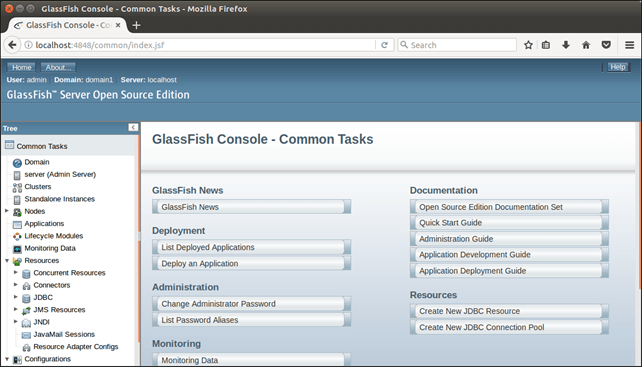Click the Resources folder icon
Viewport: 642px width, 367px height.
(x=17, y=261)
